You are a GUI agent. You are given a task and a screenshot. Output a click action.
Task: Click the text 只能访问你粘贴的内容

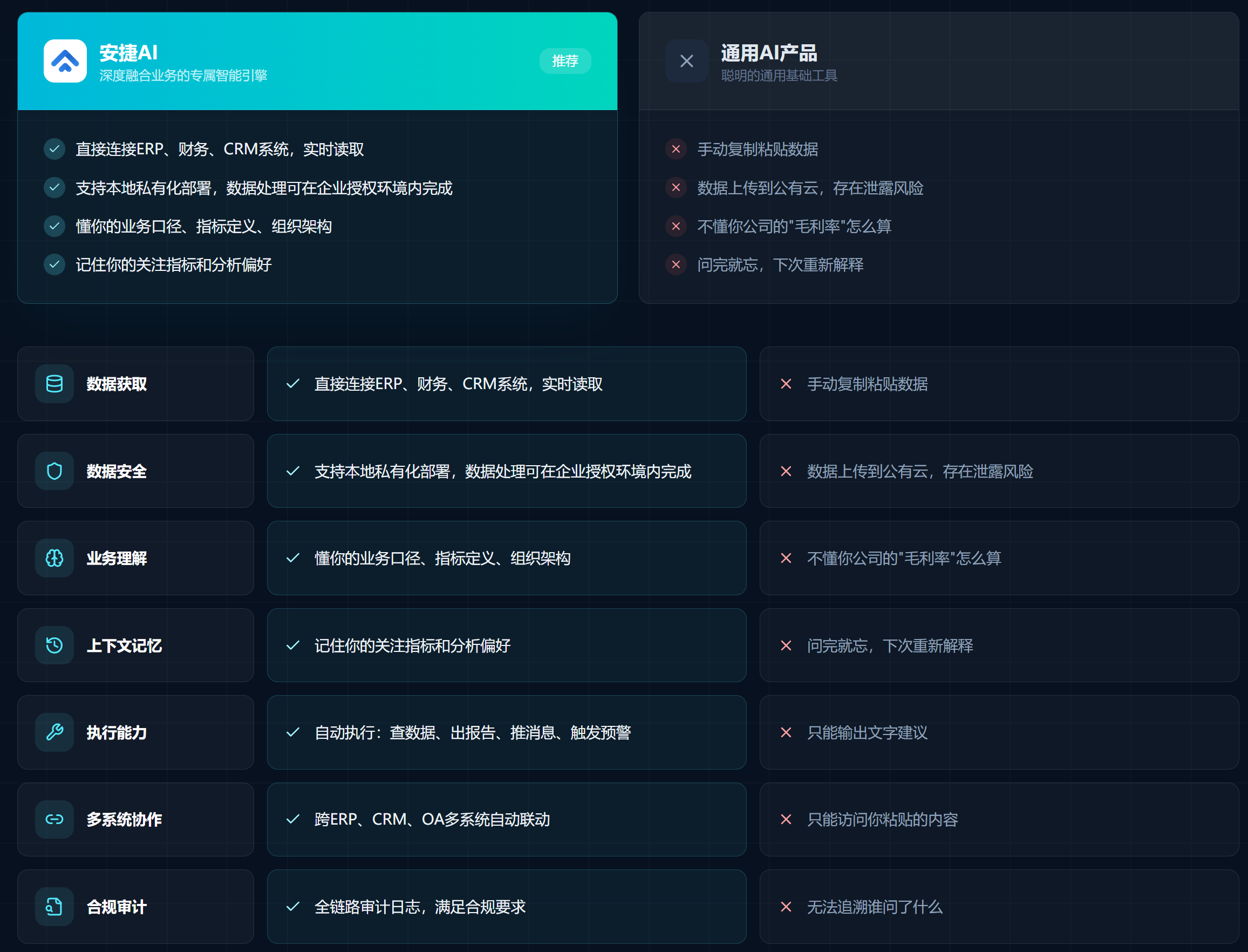883,819
